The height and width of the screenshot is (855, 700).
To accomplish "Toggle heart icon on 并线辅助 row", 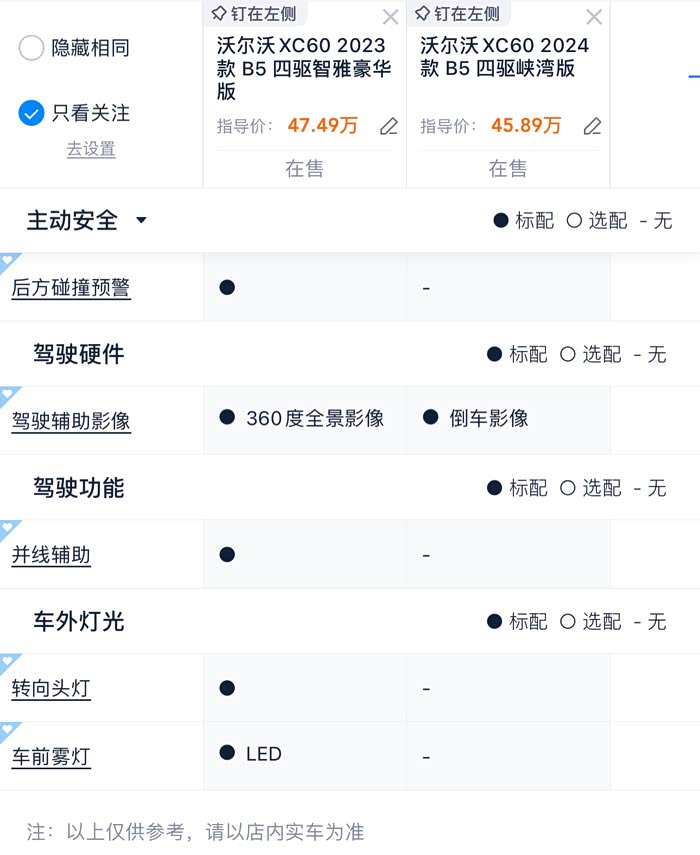I will [x=9, y=529].
